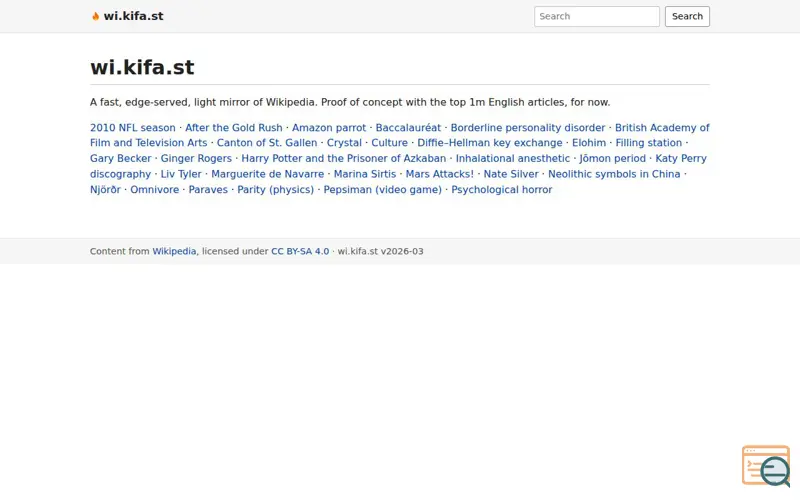The width and height of the screenshot is (800, 500).
Task: Open the Psychological horror article
Action: [502, 190]
